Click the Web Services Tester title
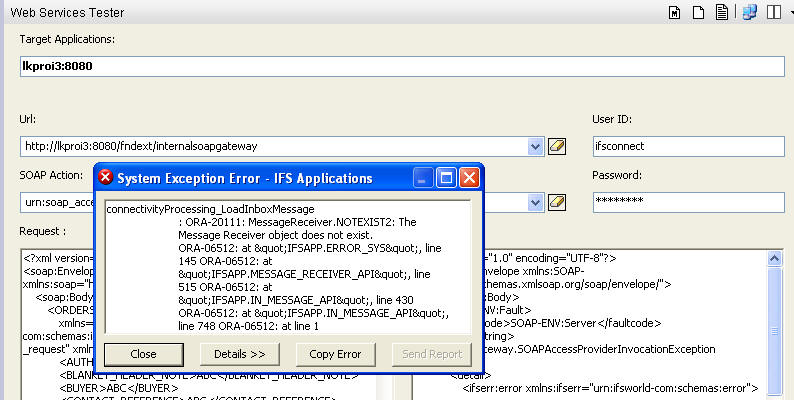The width and height of the screenshot is (794, 400). pos(67,13)
